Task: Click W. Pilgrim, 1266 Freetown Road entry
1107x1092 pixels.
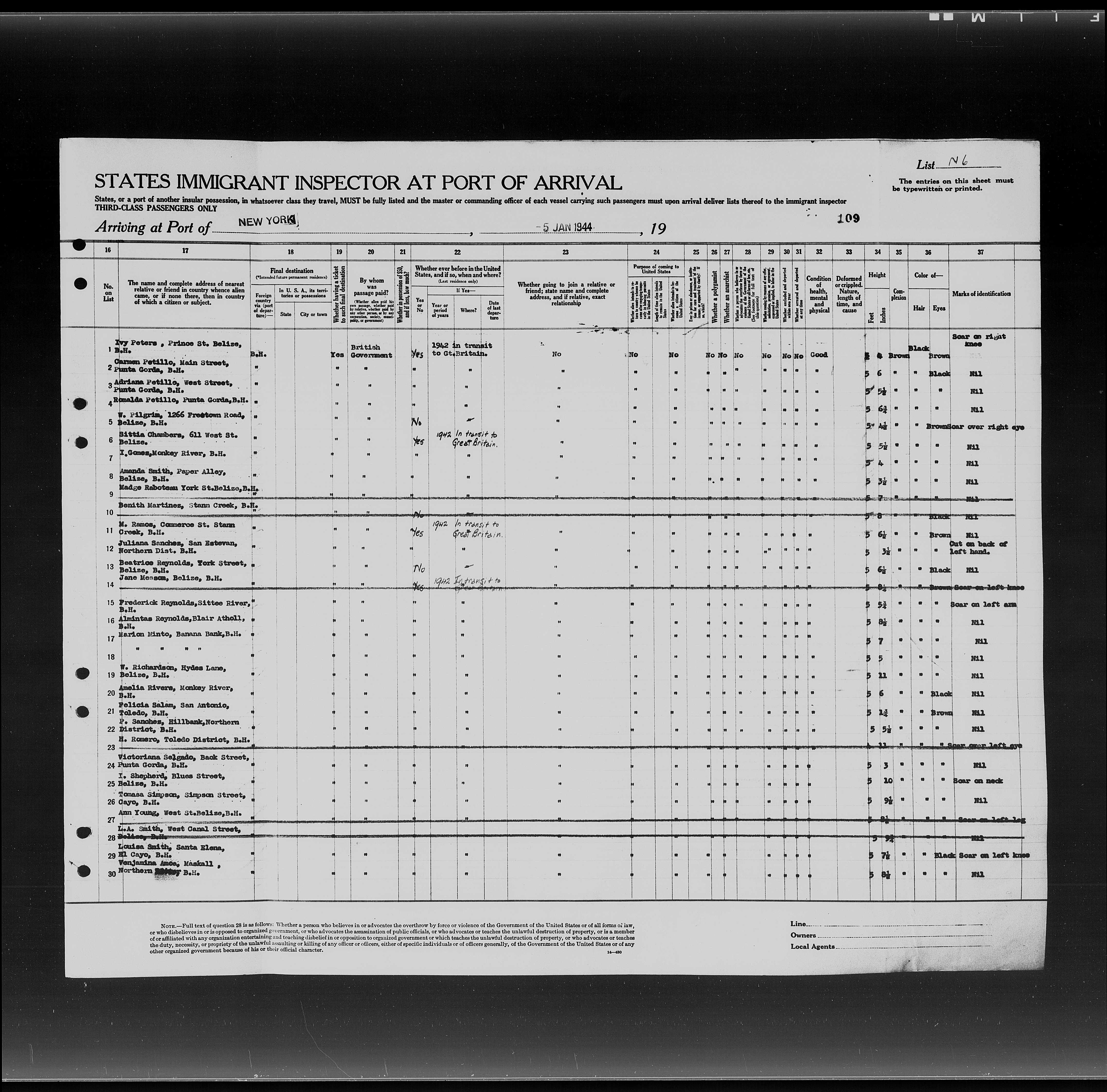Action: click(181, 418)
